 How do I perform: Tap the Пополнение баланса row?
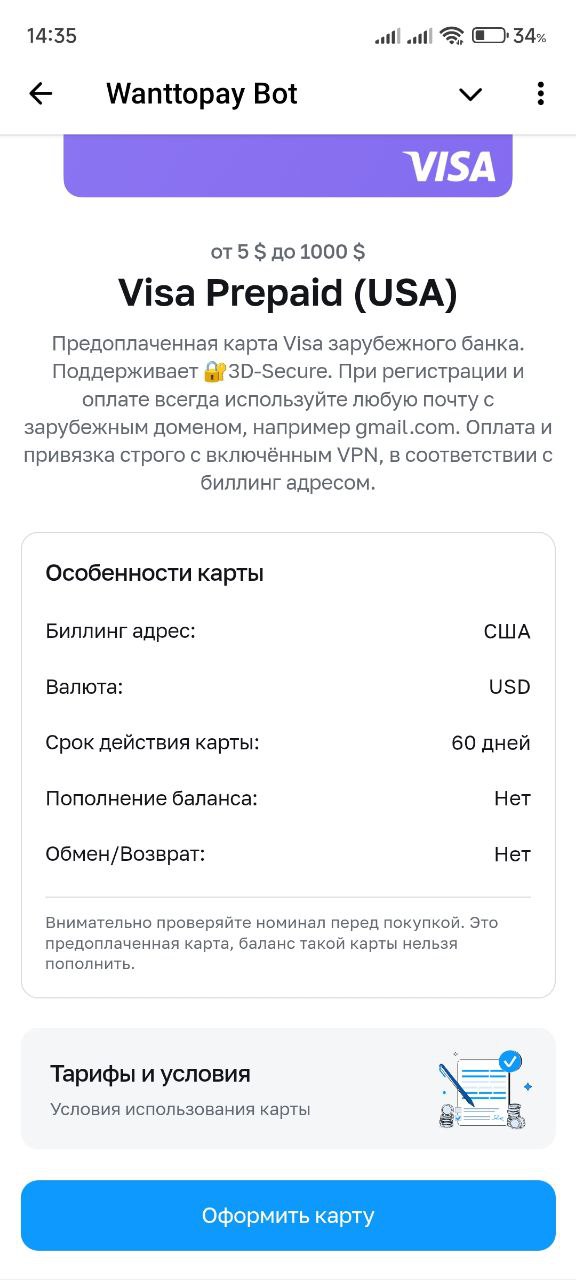pos(288,798)
